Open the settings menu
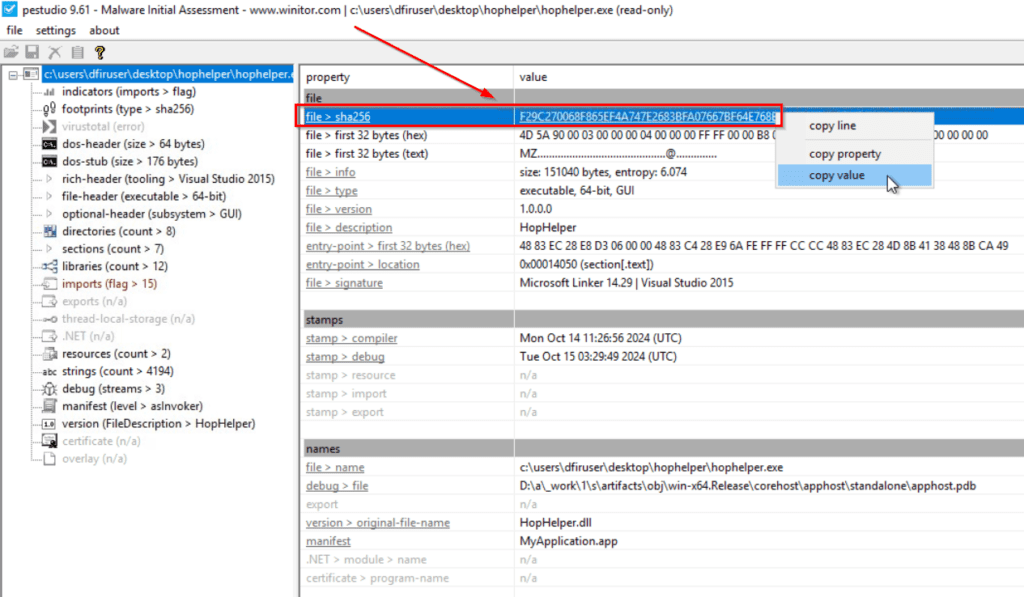Viewport: 1024px width, 597px height. point(55,31)
